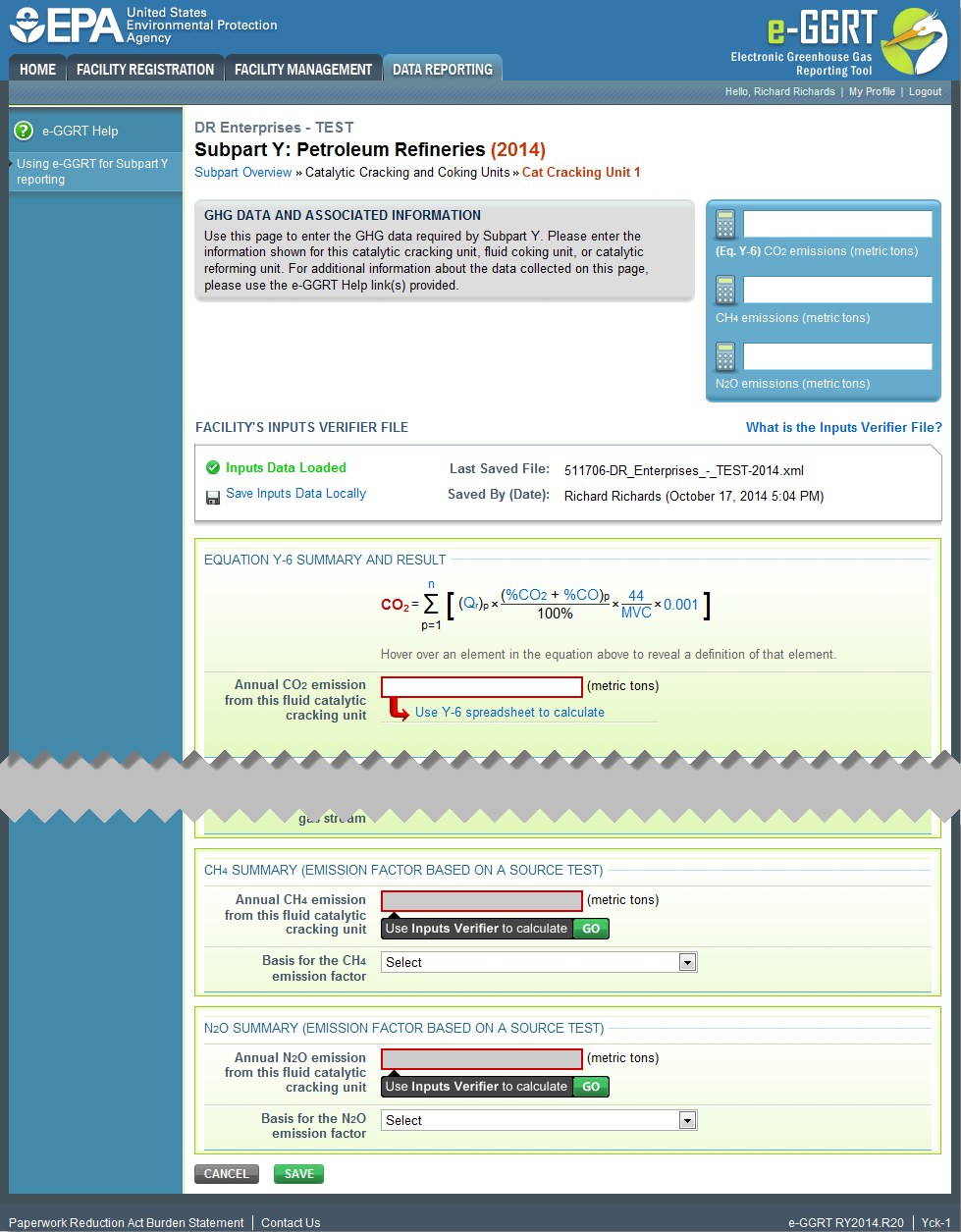The height and width of the screenshot is (1232, 961).
Task: Click the e-GGRT Help question mark icon
Action: click(24, 131)
